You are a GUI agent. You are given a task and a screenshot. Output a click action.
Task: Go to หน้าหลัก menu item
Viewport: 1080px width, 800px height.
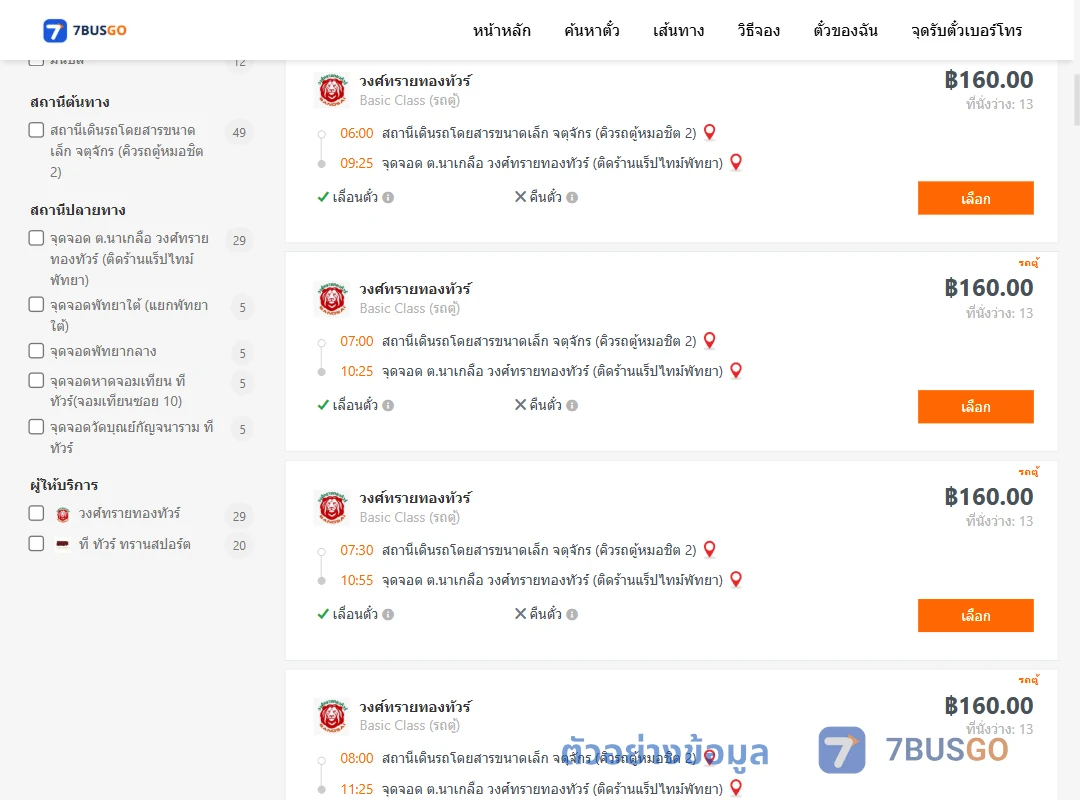click(501, 30)
